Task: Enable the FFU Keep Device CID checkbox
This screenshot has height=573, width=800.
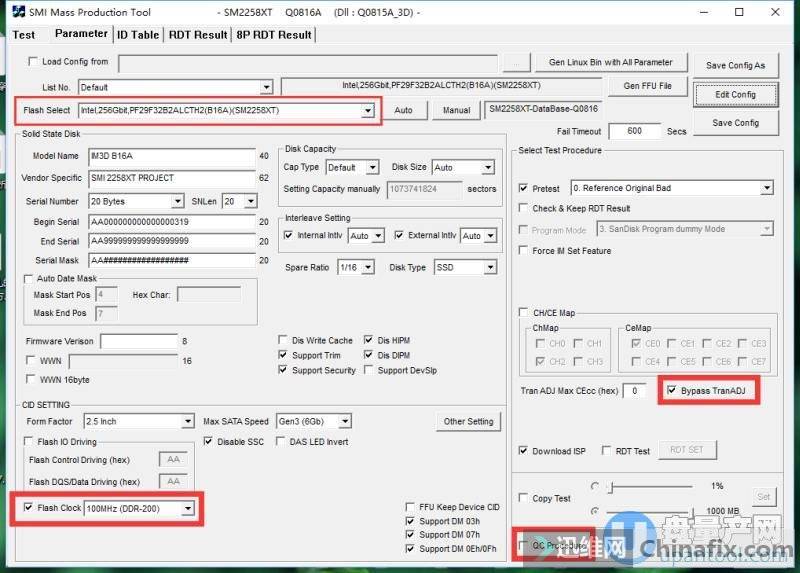Action: (x=410, y=507)
